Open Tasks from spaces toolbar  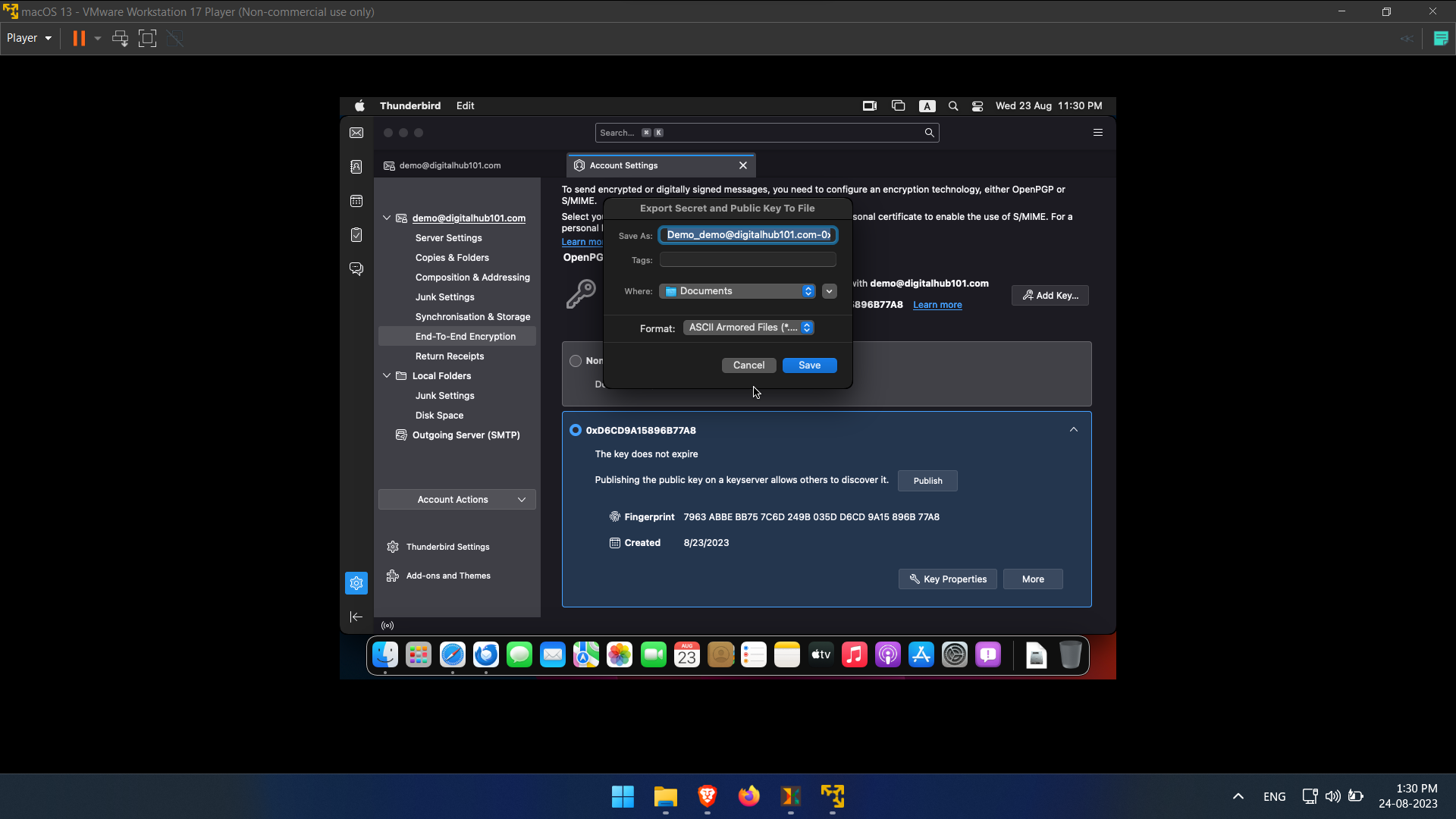(x=356, y=235)
